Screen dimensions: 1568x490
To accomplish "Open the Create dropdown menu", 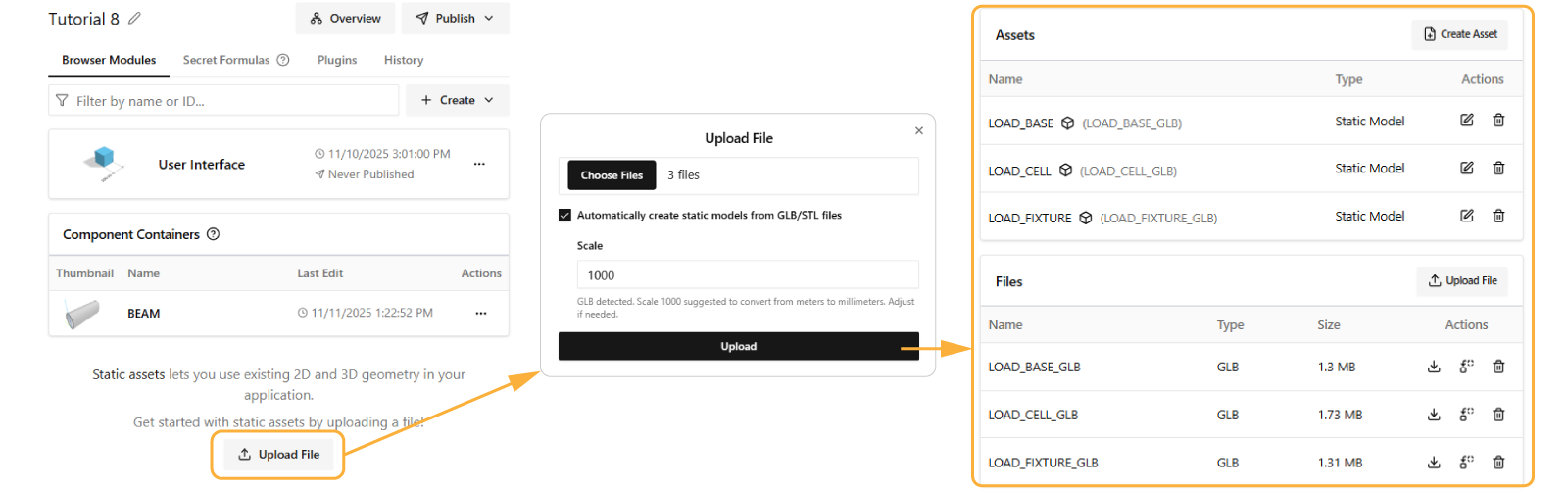I will [x=458, y=100].
